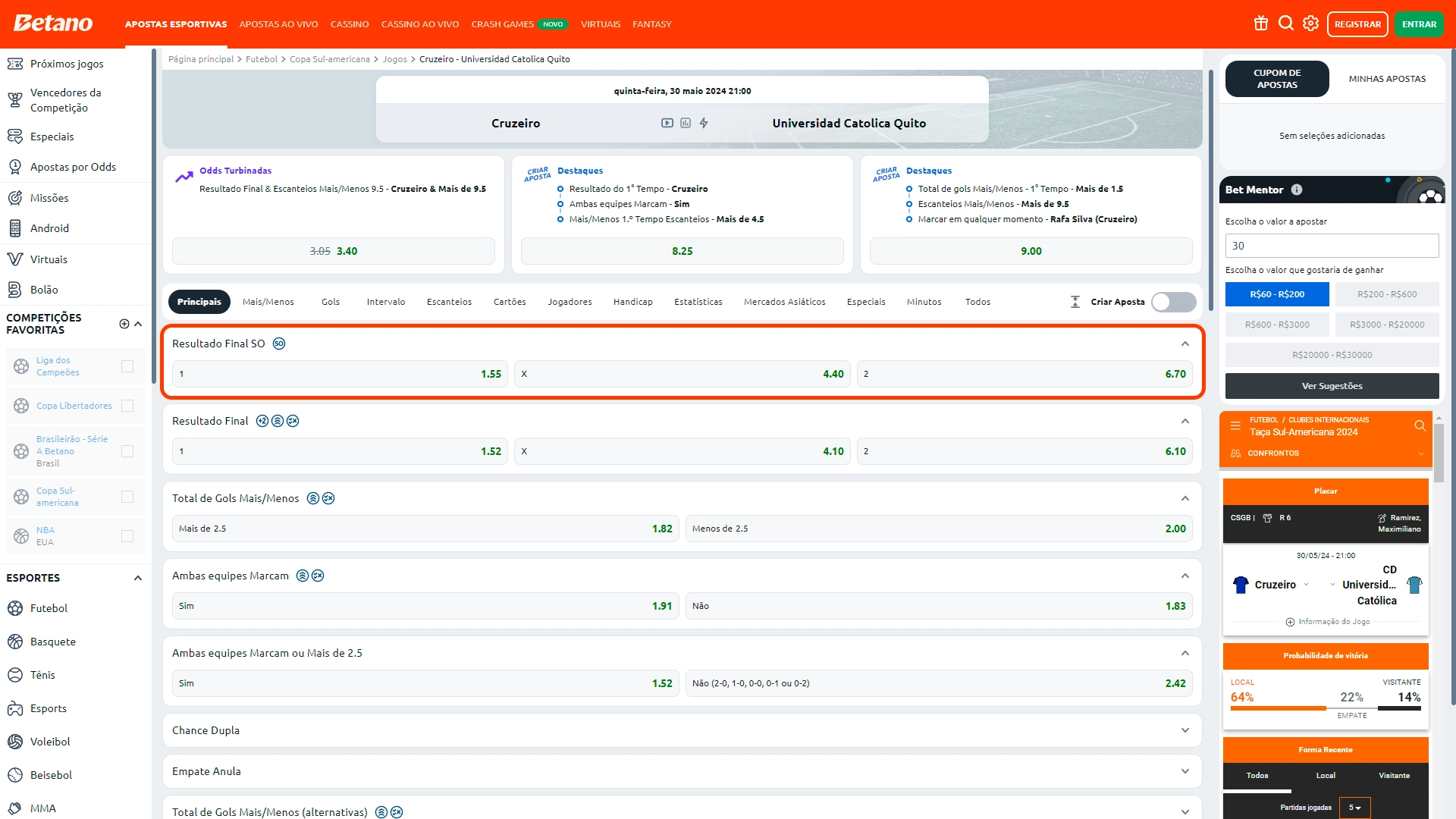This screenshot has width=1456, height=819.
Task: Click the Android phone sidebar icon
Action: 15,228
